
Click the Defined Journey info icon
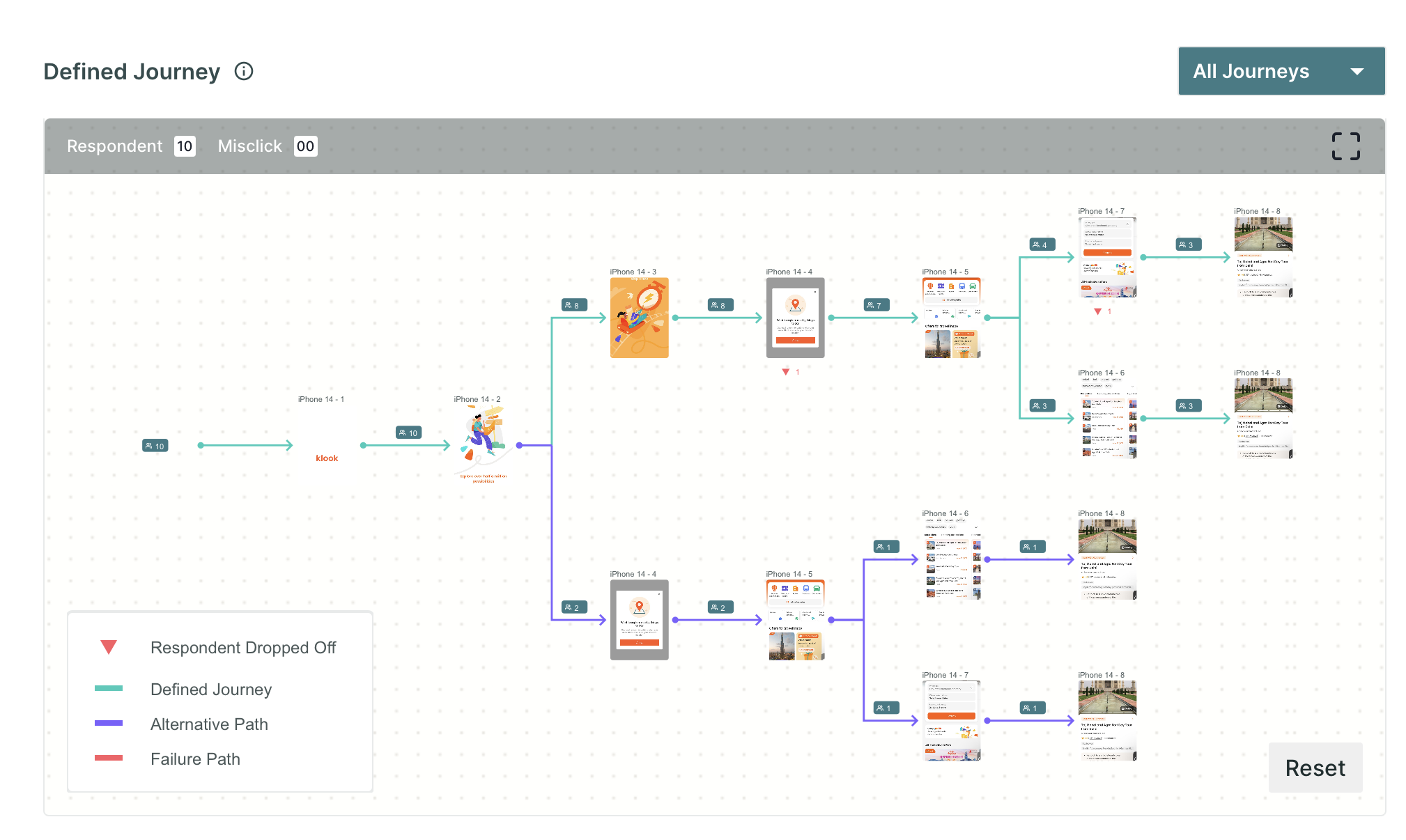pos(244,71)
